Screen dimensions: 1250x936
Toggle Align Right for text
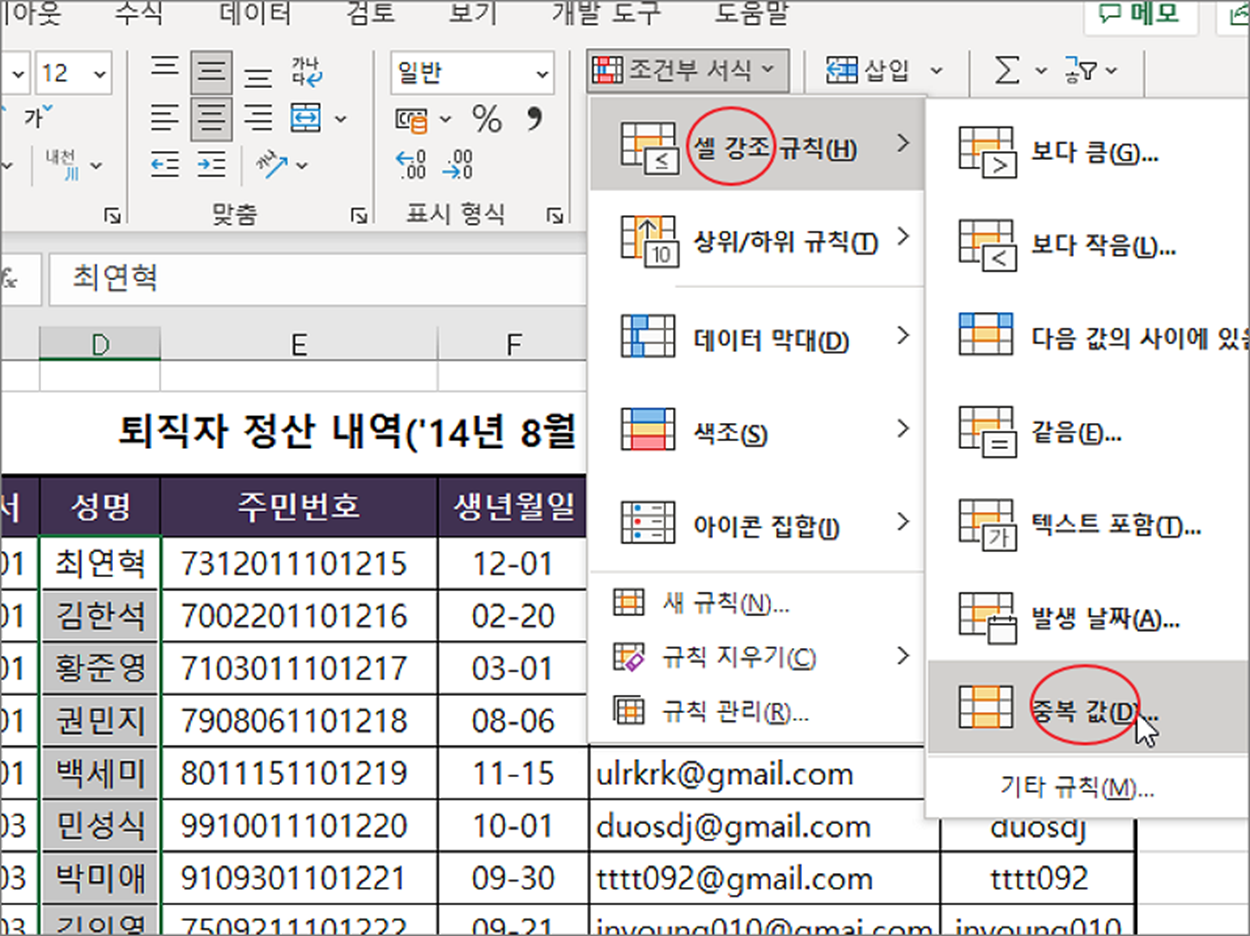click(259, 119)
